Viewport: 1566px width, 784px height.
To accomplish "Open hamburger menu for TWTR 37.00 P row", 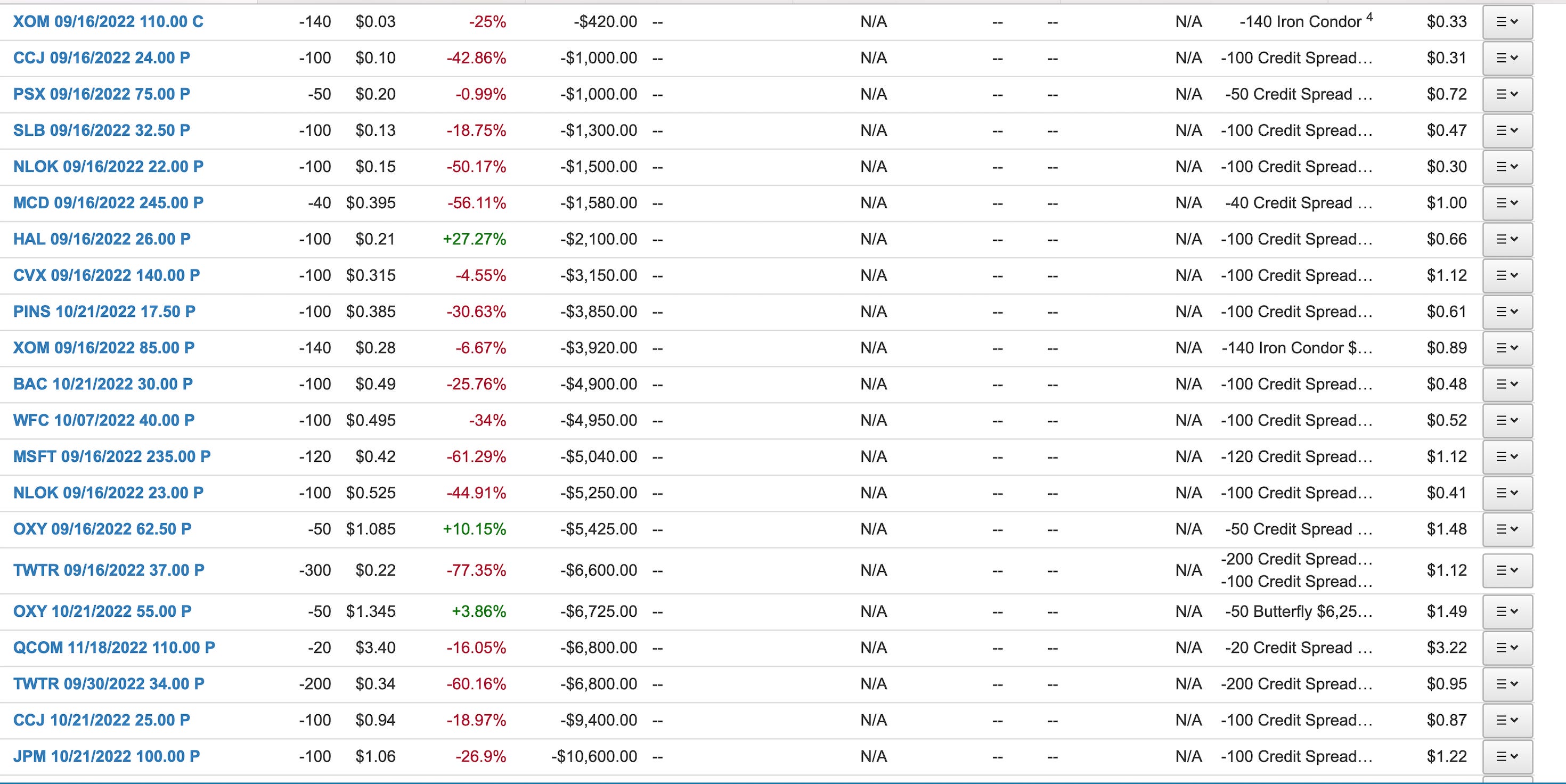I will point(1507,570).
